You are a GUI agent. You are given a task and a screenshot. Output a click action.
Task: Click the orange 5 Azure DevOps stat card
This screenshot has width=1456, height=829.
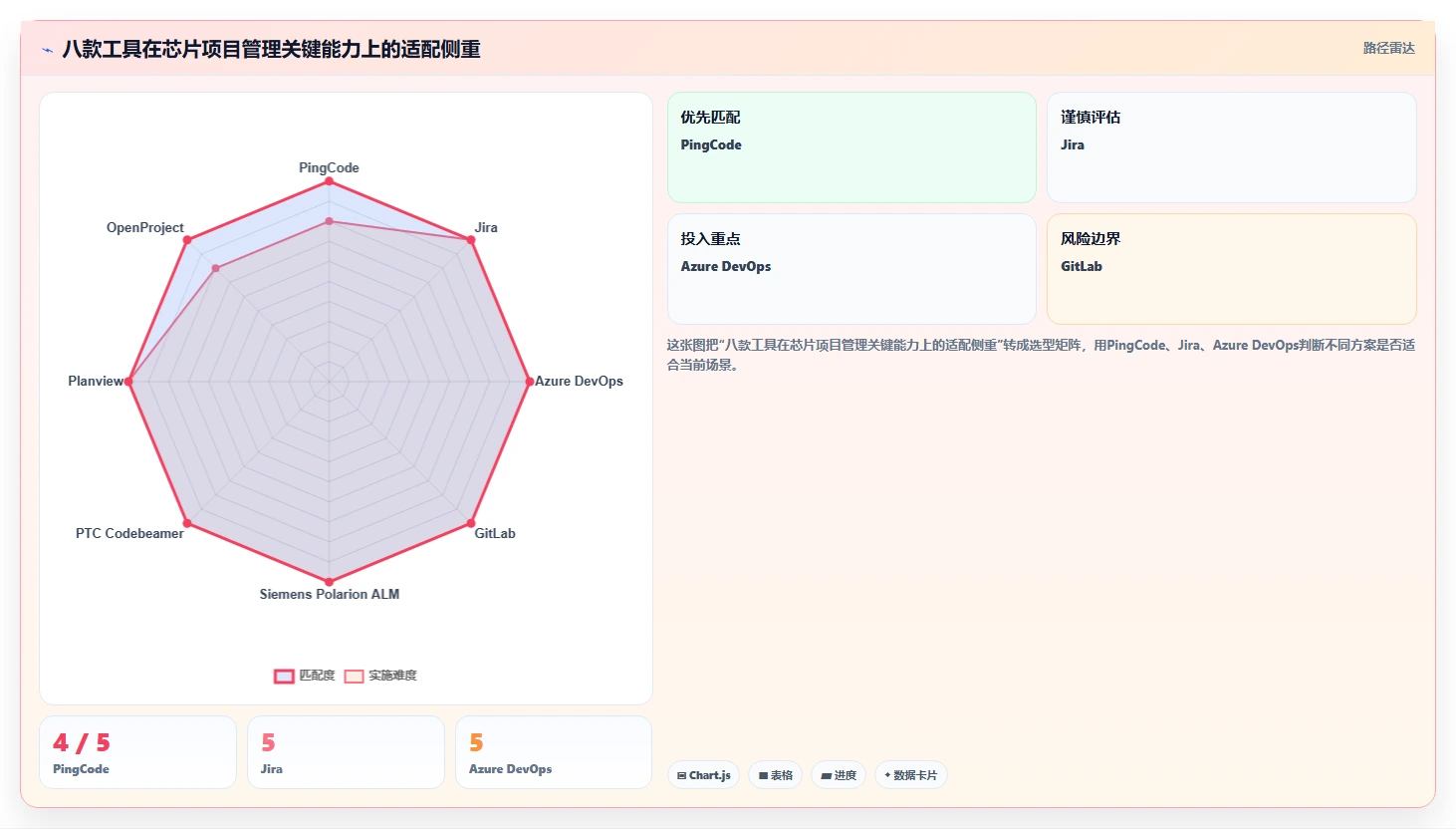click(x=554, y=752)
